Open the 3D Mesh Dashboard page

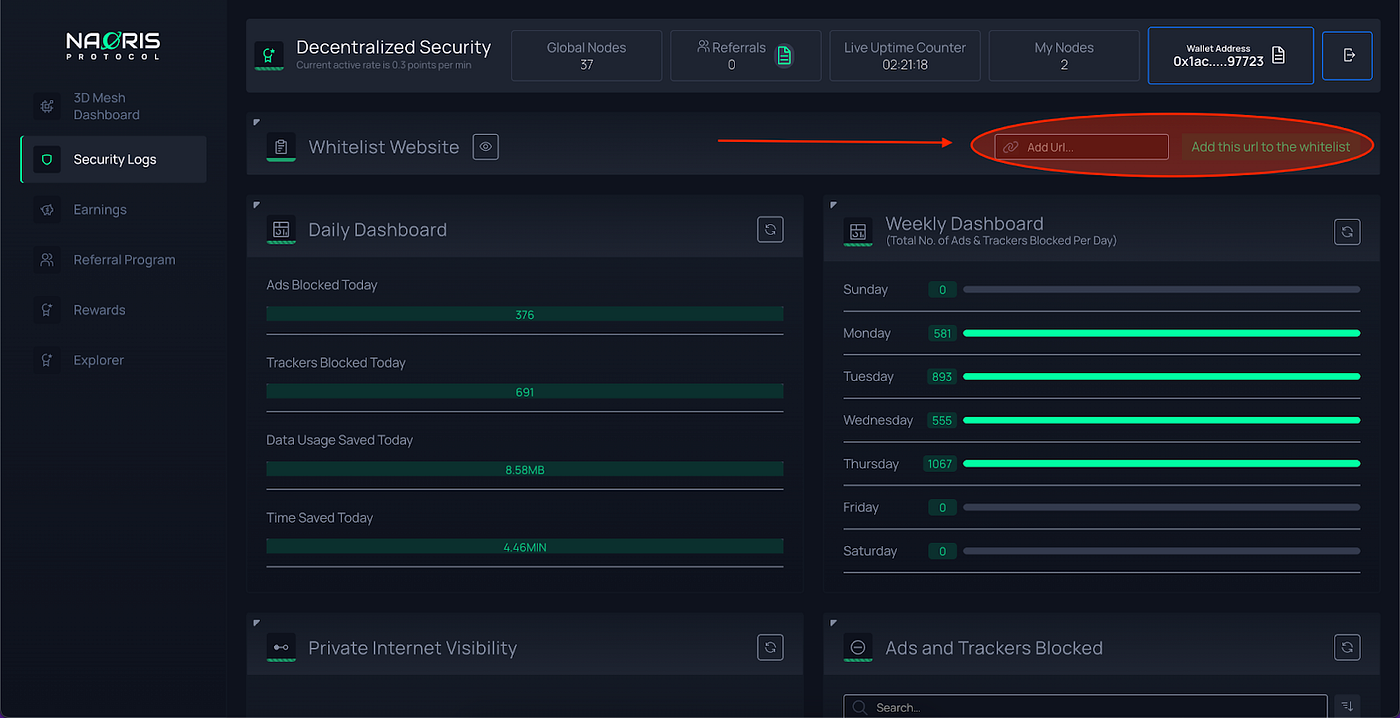[x=113, y=106]
